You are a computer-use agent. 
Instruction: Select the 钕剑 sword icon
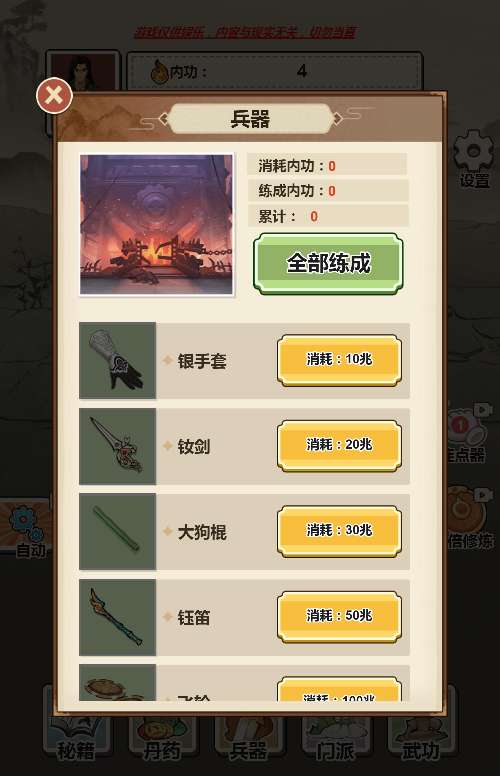tap(117, 446)
